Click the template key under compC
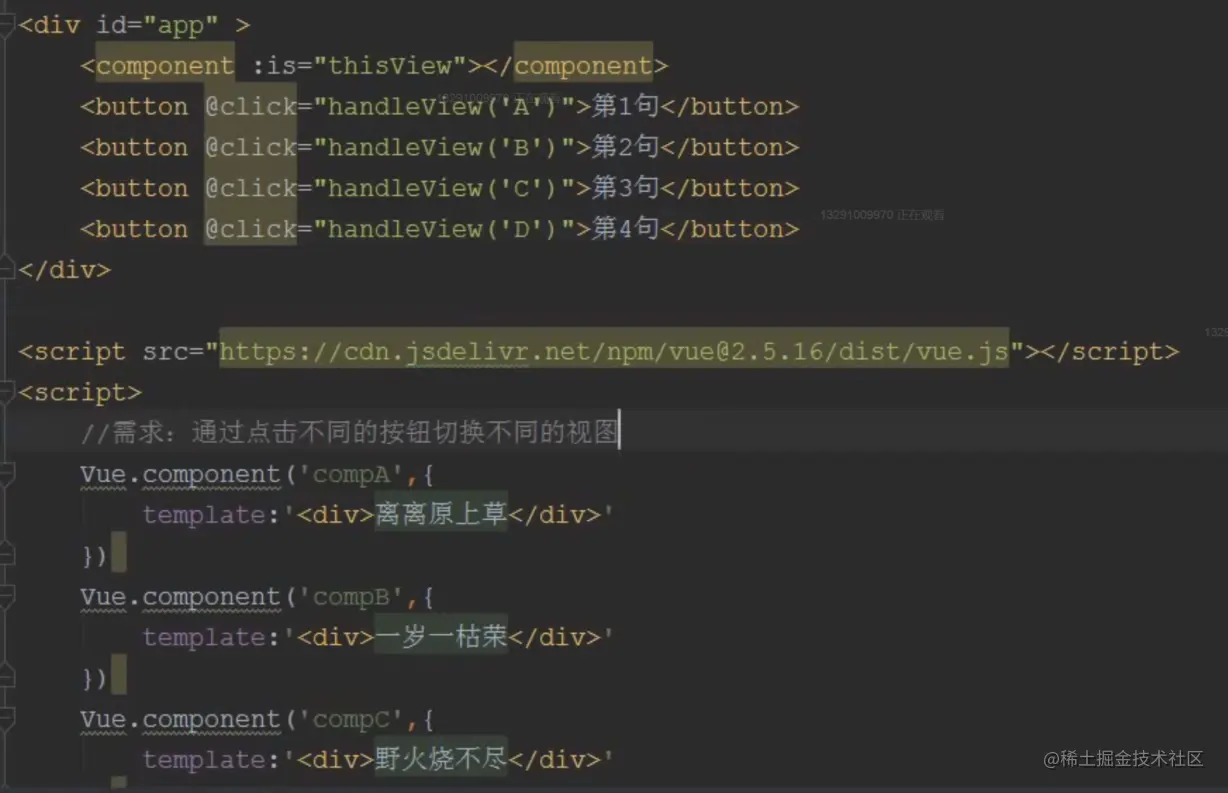 (x=204, y=762)
